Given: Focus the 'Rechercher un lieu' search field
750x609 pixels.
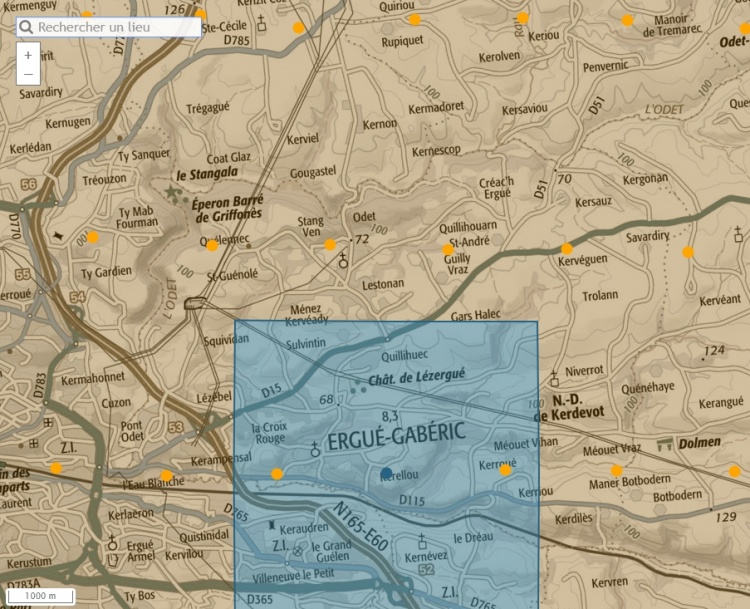Looking at the screenshot, I should click(x=115, y=27).
